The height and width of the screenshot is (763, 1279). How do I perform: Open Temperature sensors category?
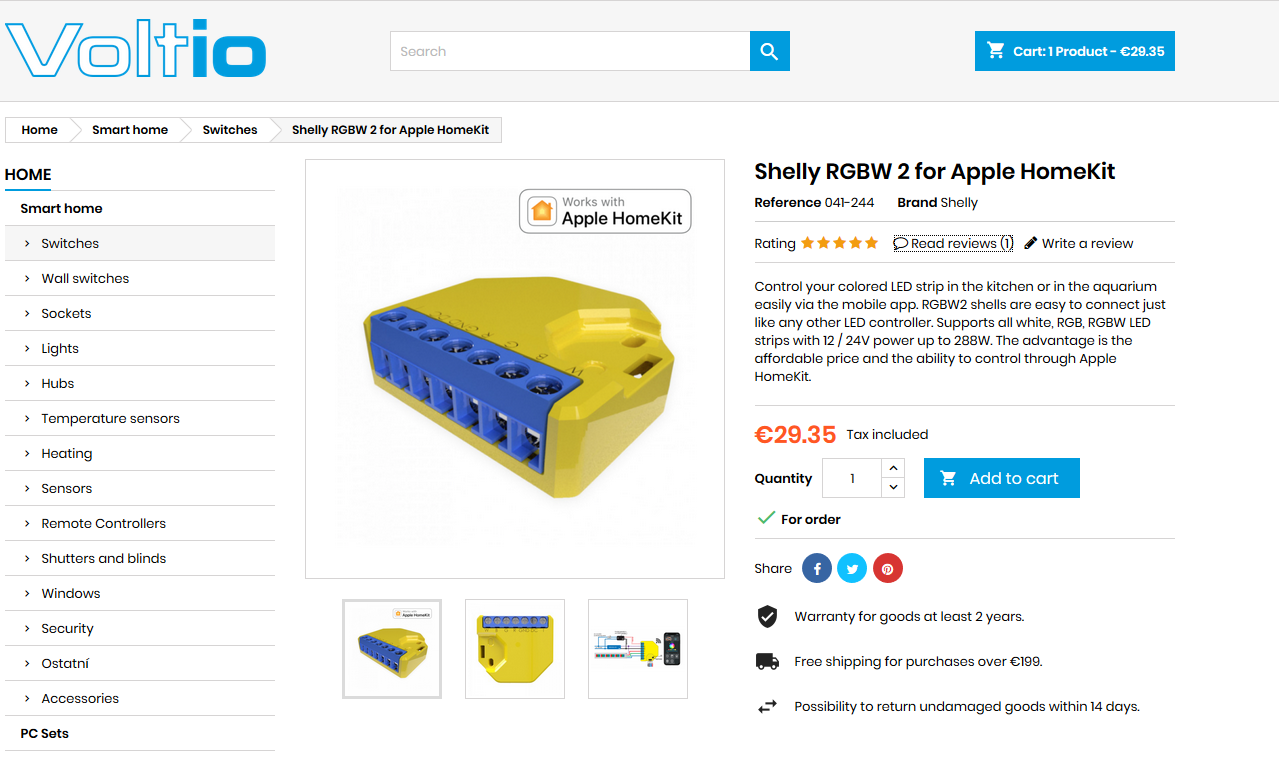pyautogui.click(x=110, y=419)
